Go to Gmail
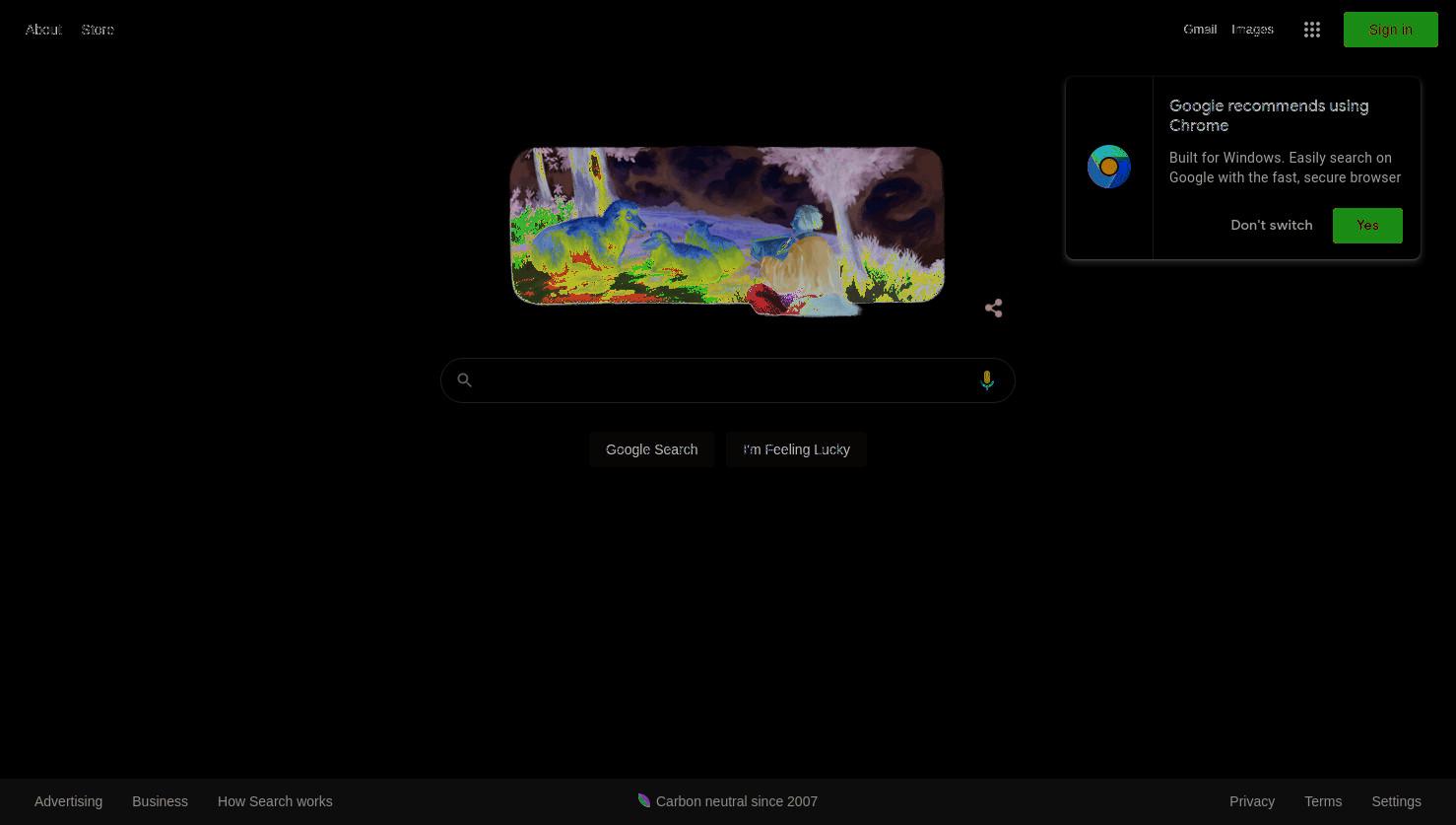This screenshot has width=1456, height=825. pyautogui.click(x=1200, y=30)
